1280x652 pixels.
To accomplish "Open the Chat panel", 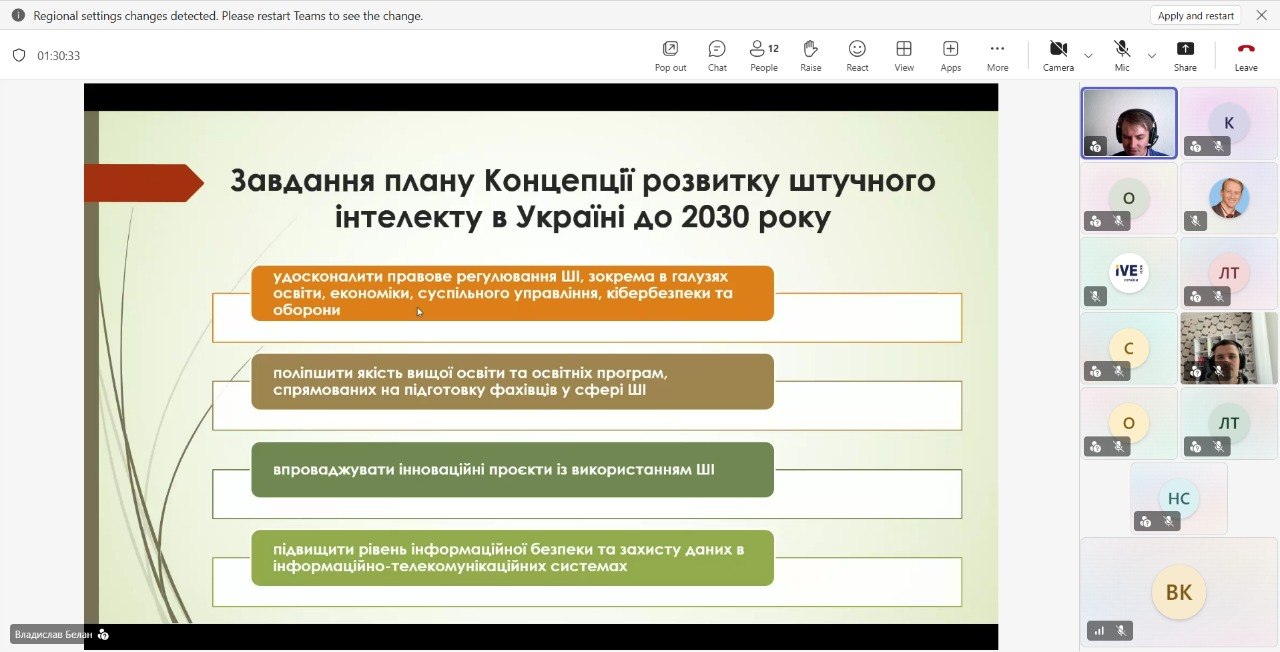I will coord(717,56).
